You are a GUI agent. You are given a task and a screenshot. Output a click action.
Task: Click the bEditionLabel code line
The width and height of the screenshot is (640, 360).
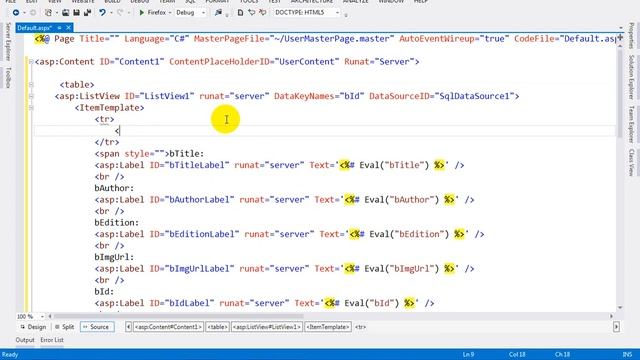click(289, 234)
